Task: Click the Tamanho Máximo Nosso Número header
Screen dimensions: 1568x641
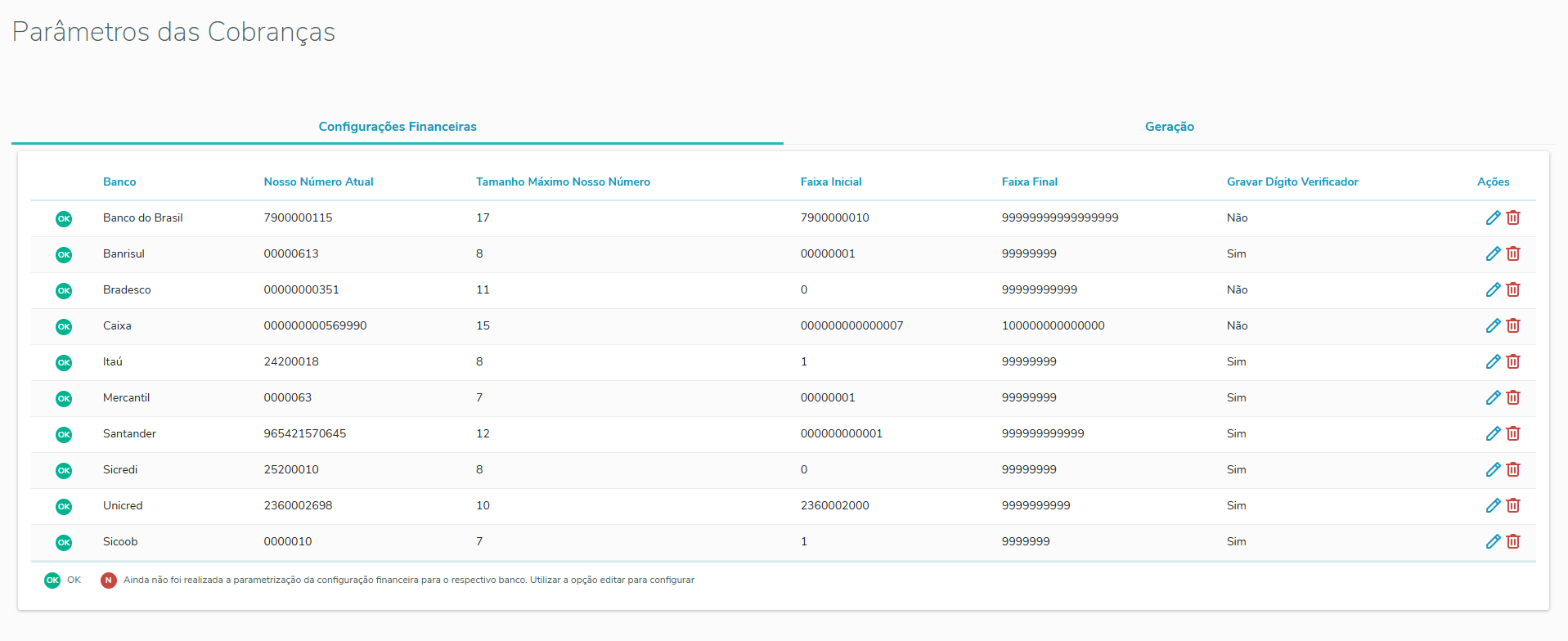Action: pyautogui.click(x=563, y=182)
